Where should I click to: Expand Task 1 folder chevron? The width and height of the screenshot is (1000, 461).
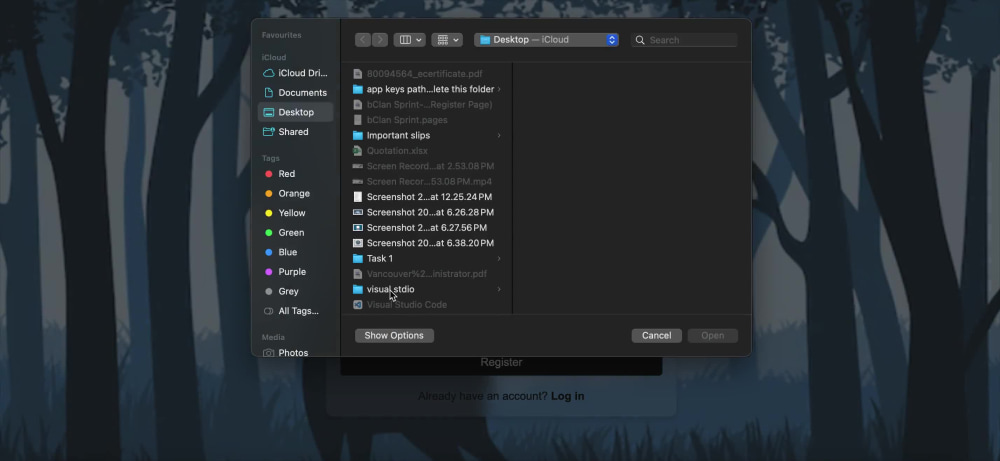(x=499, y=258)
